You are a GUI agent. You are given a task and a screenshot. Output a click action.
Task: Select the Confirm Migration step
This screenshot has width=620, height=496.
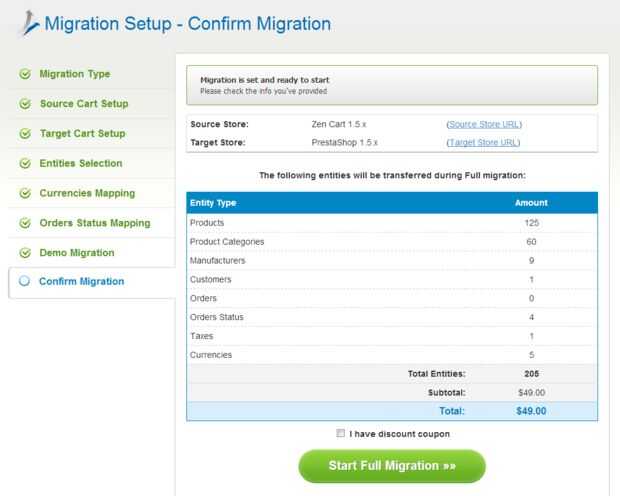(82, 282)
